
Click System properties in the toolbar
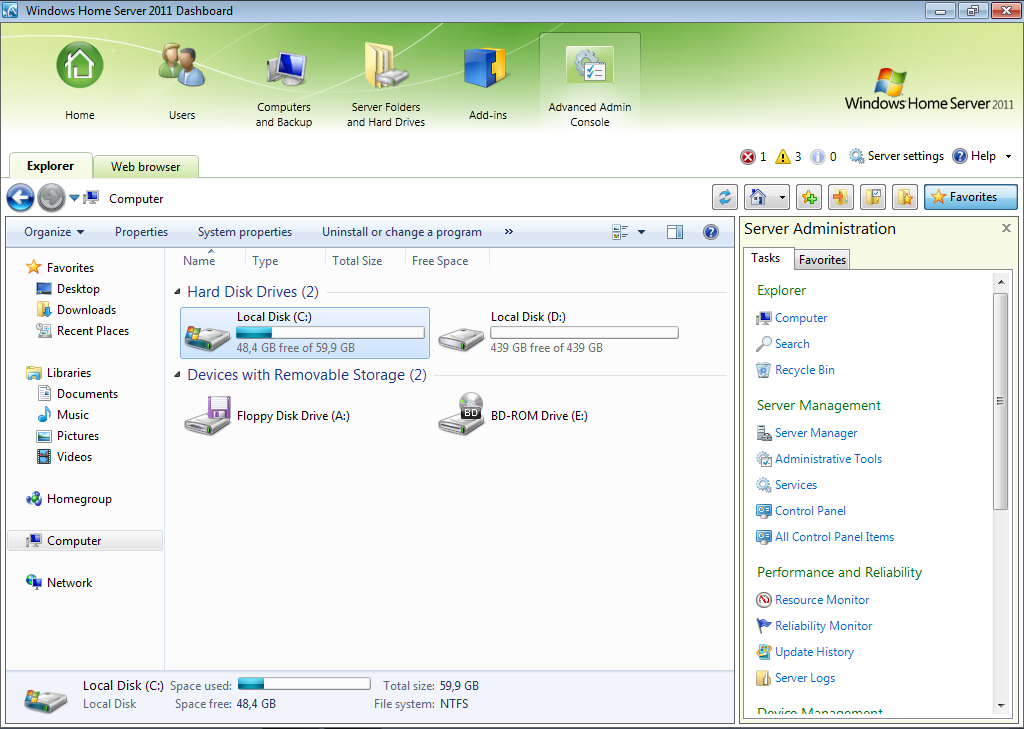[x=245, y=232]
